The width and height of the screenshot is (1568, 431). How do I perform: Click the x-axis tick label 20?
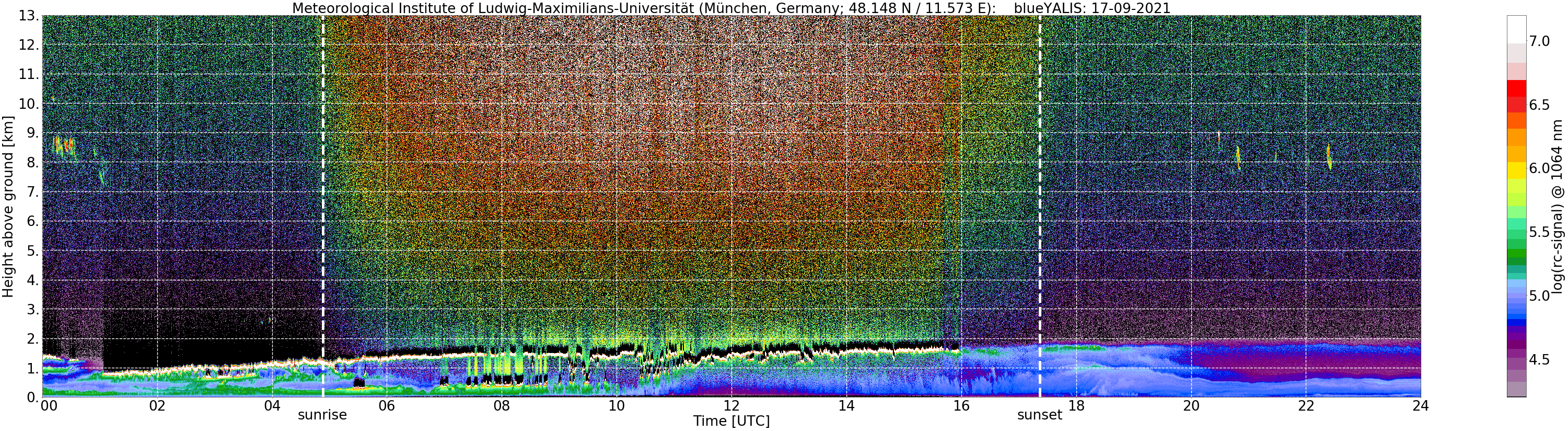click(1191, 405)
